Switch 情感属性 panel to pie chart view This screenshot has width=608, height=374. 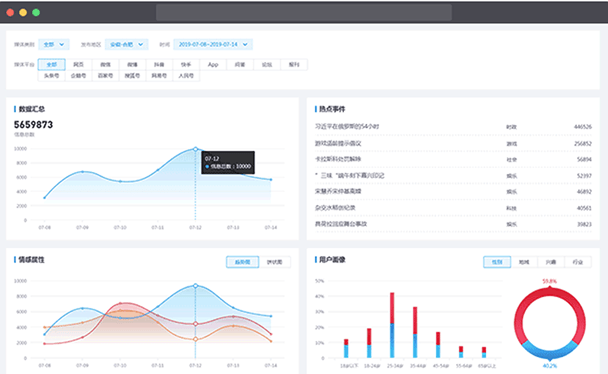coord(275,262)
